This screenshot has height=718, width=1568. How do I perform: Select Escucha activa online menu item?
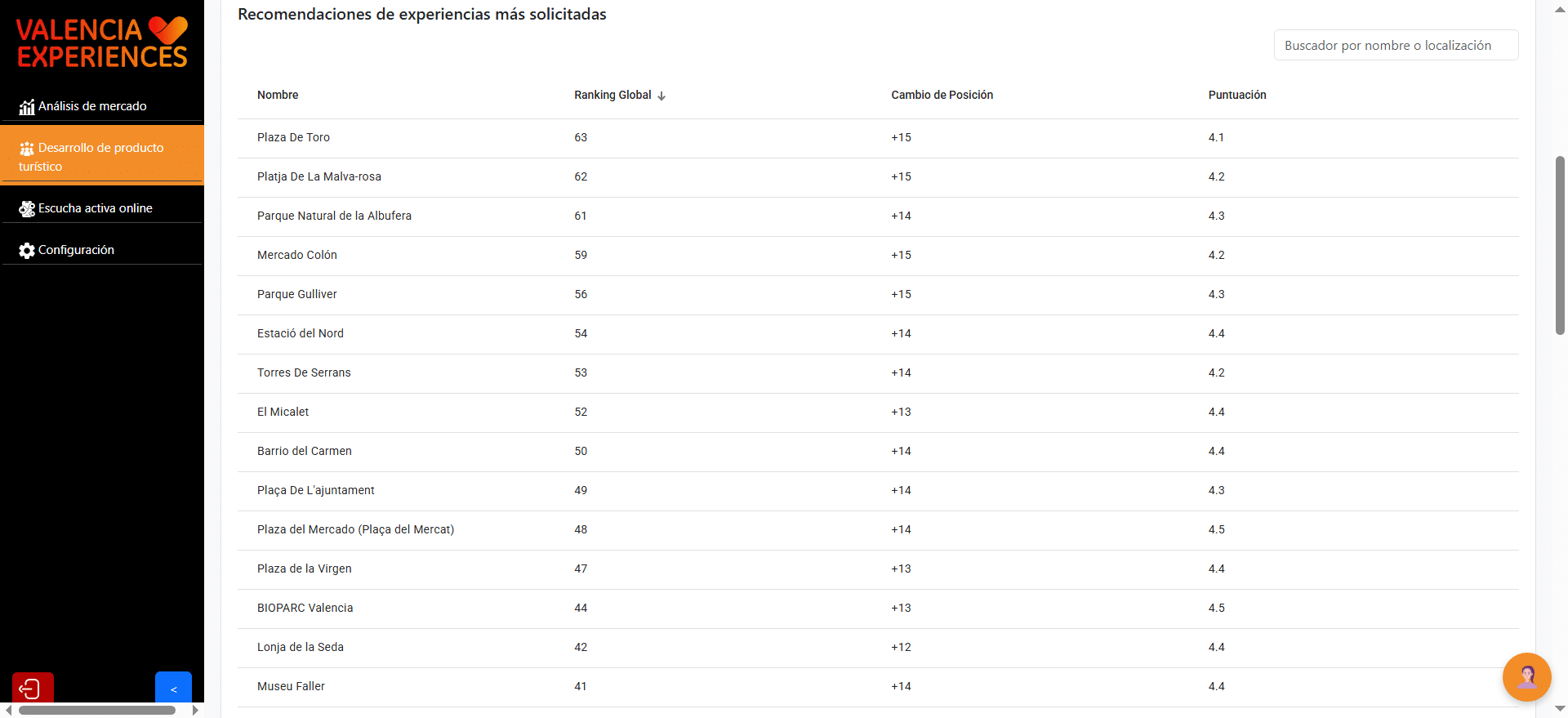(x=95, y=208)
